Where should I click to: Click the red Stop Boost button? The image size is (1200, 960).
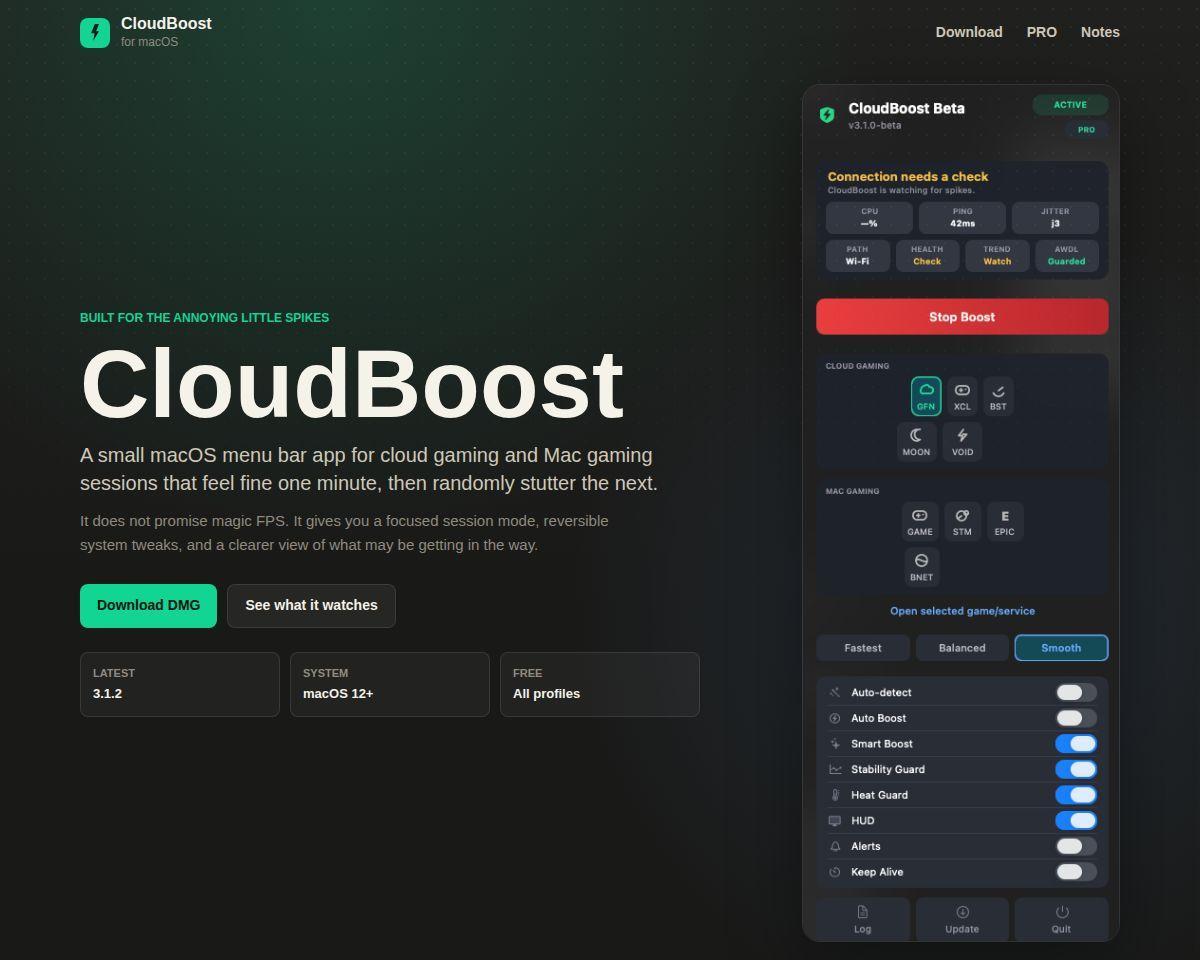point(962,317)
